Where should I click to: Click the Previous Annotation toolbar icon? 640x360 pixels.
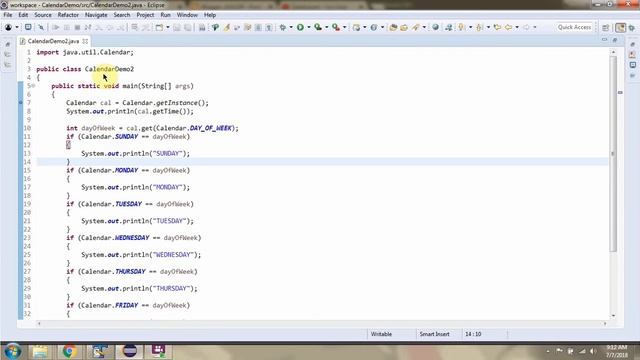tap(480, 27)
